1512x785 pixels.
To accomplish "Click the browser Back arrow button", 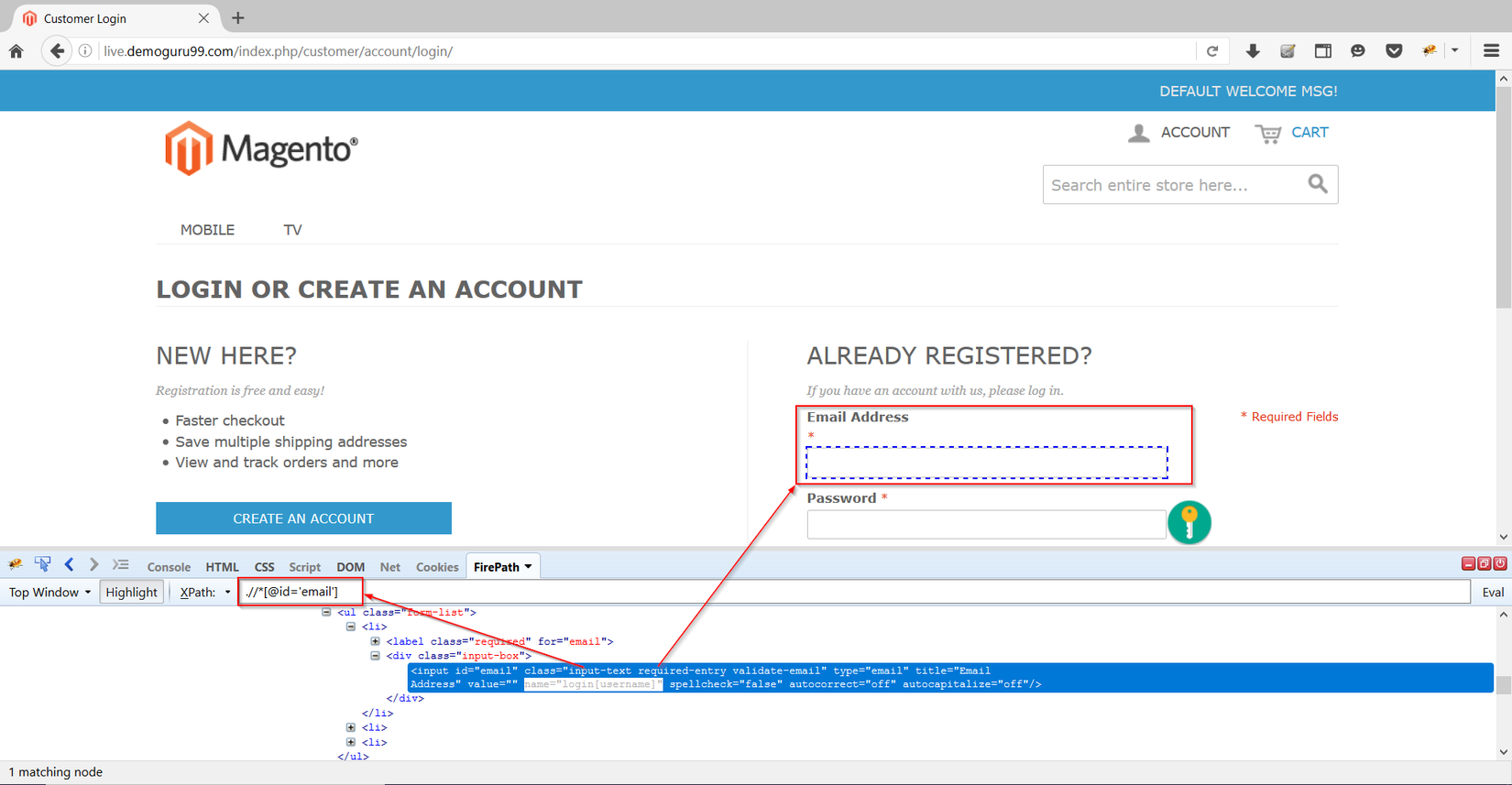I will (57, 51).
